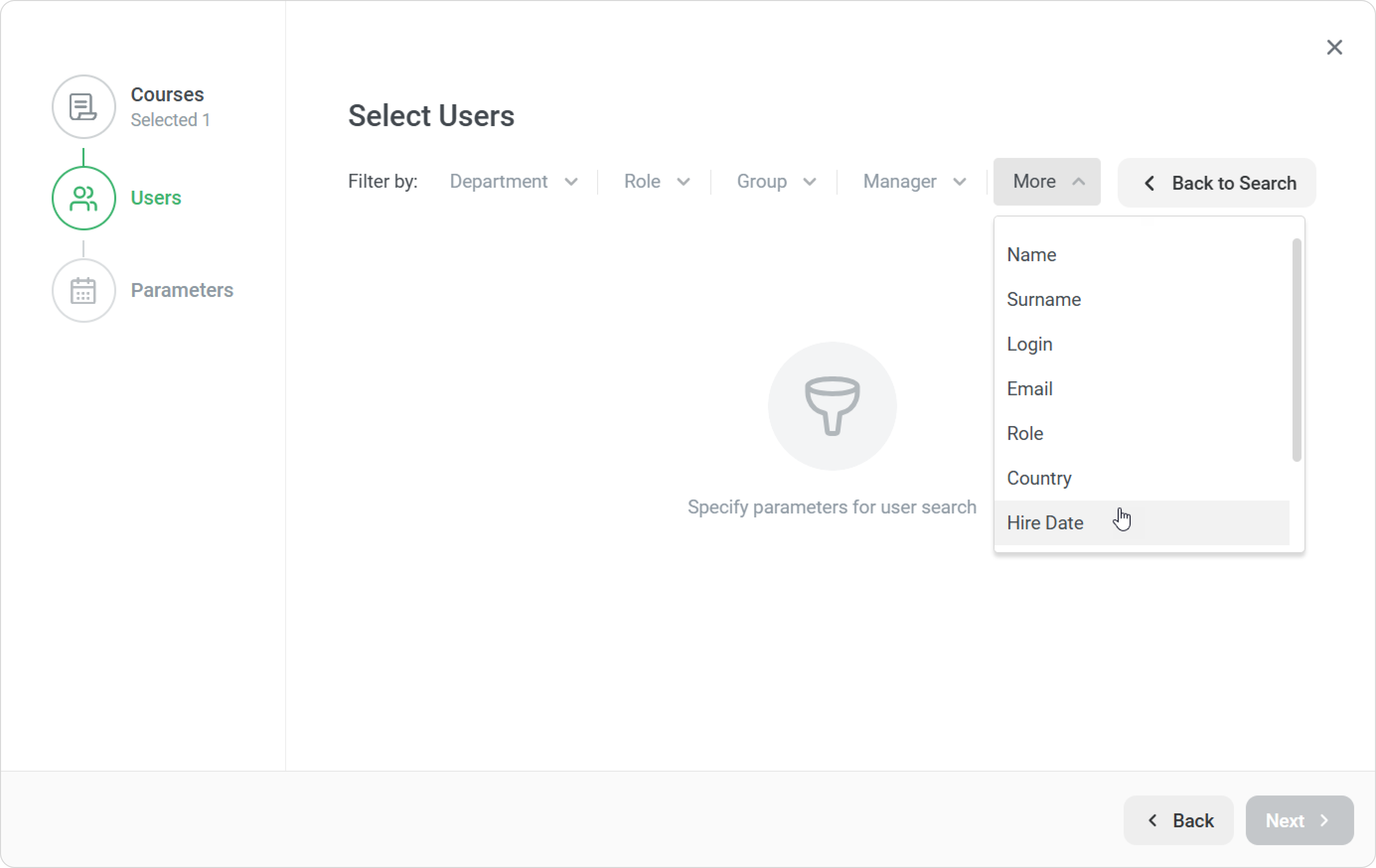Close the dialog with X icon

(x=1334, y=47)
